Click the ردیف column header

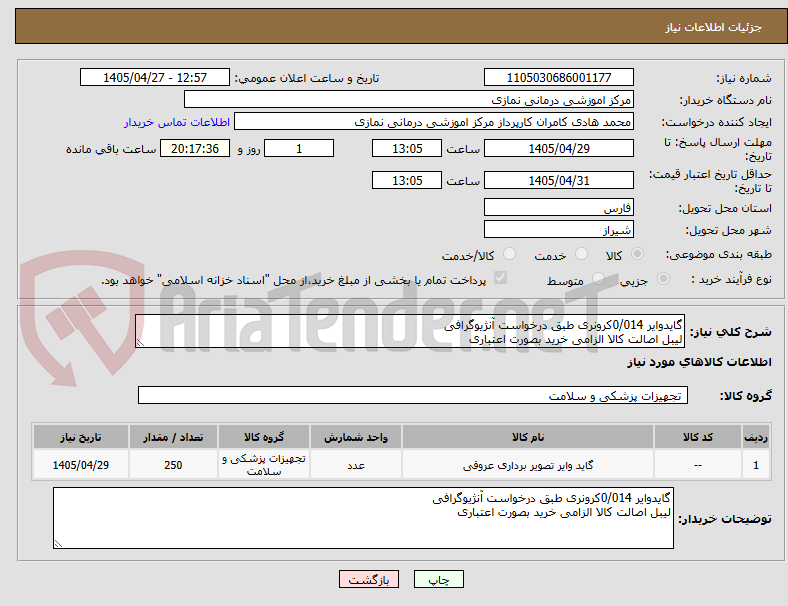point(756,437)
